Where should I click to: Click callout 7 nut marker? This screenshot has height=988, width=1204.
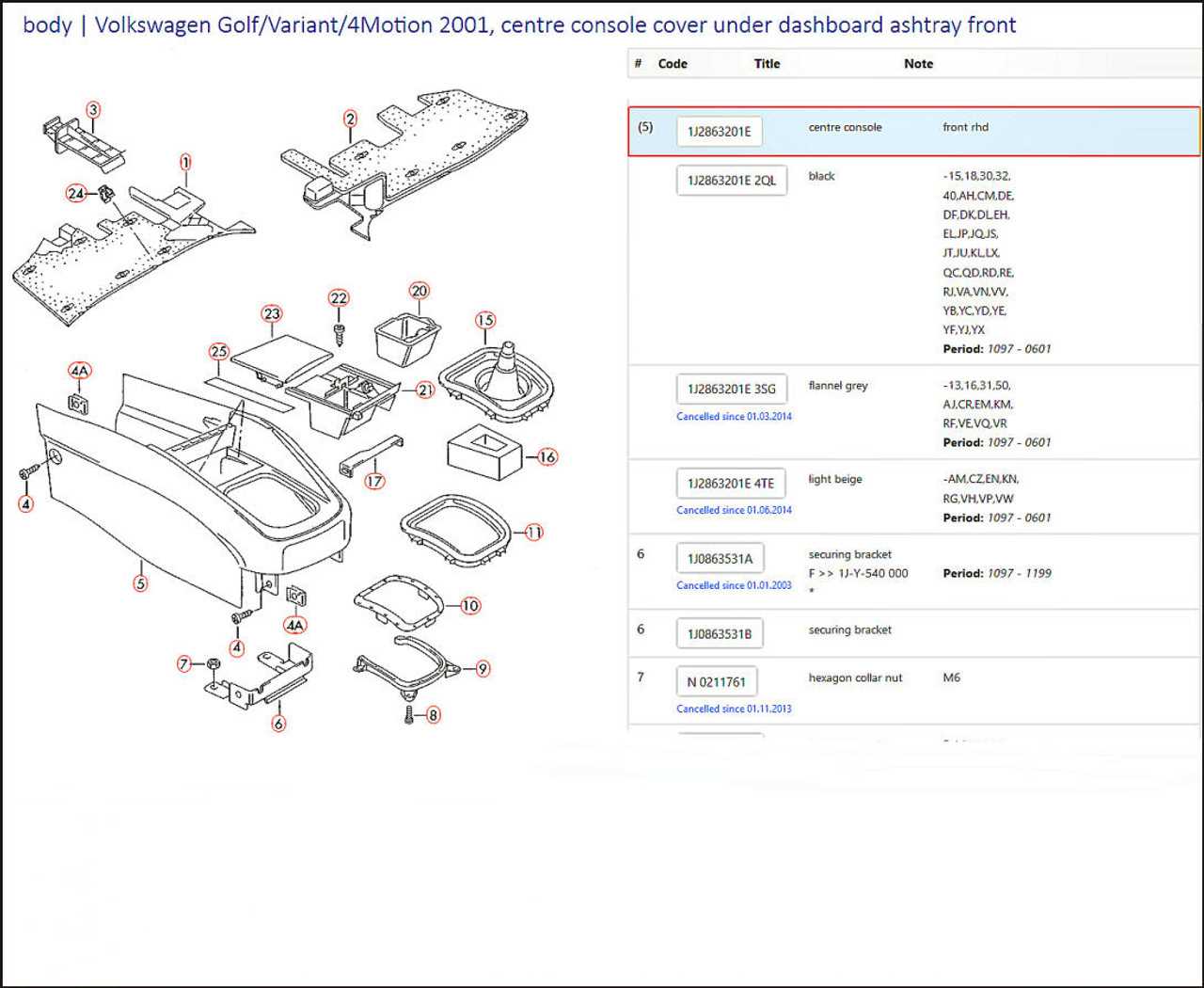tap(184, 664)
